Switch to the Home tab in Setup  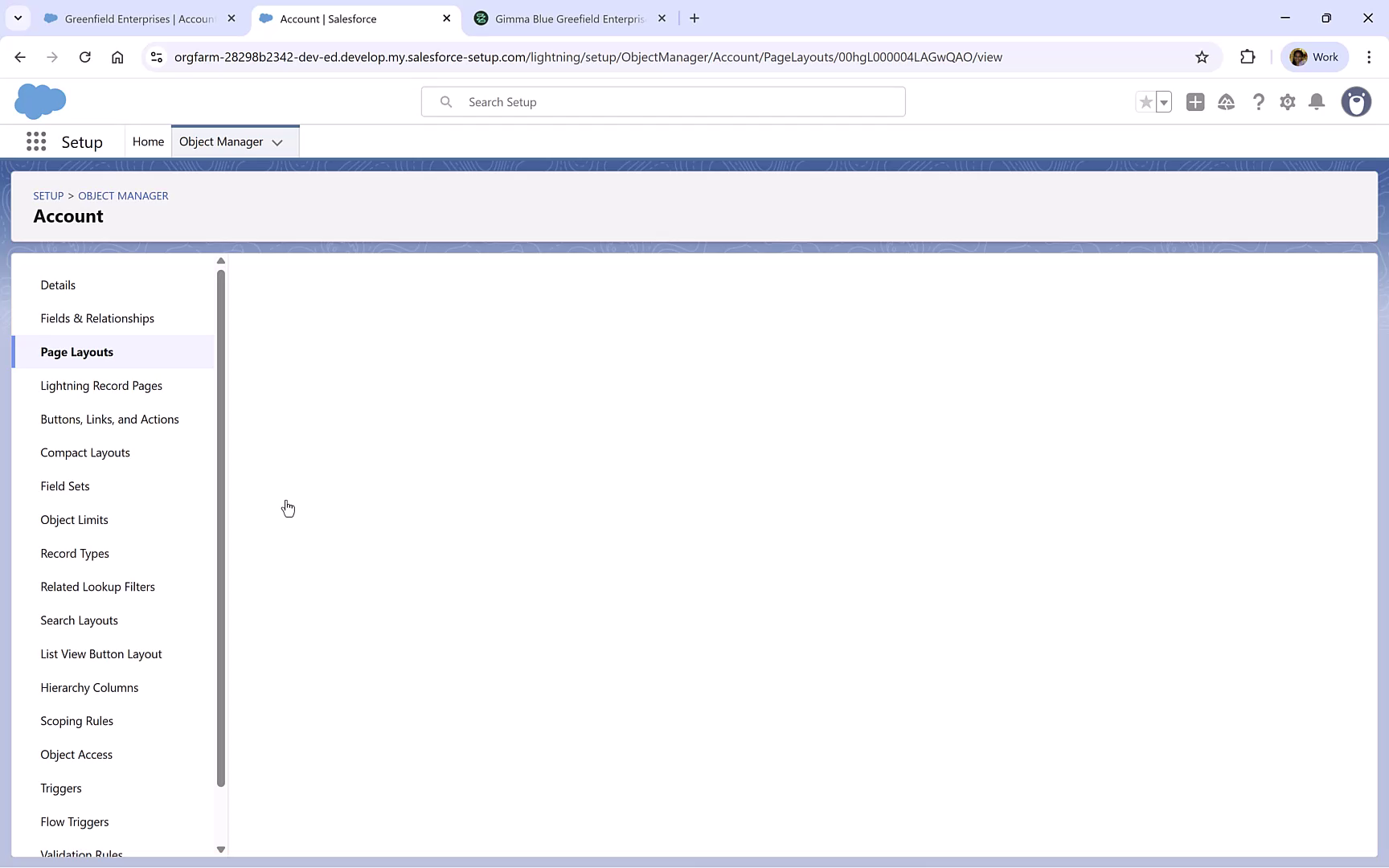click(x=148, y=141)
